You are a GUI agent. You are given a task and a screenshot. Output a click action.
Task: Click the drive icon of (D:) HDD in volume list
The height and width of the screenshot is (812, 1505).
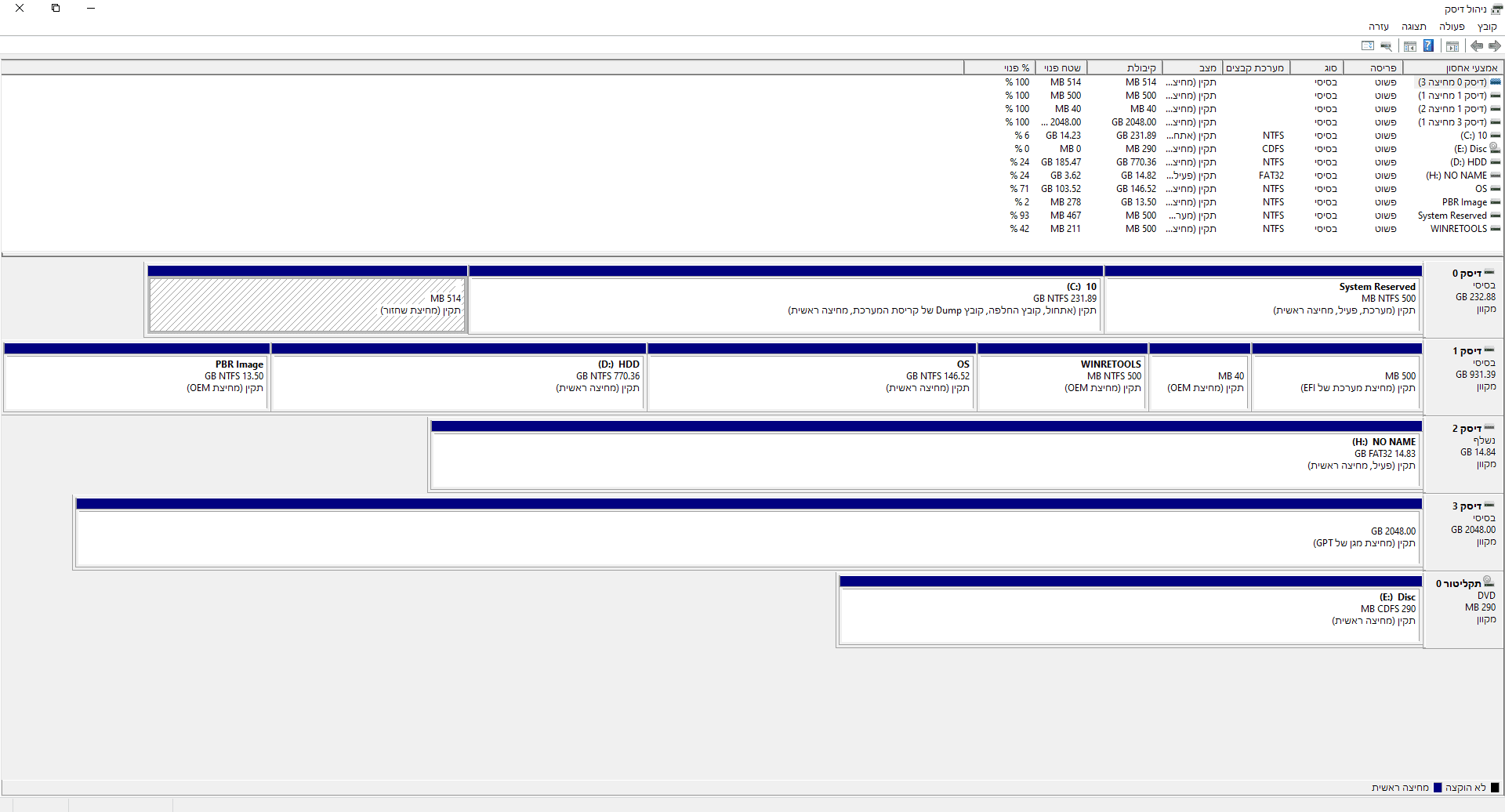click(1496, 162)
